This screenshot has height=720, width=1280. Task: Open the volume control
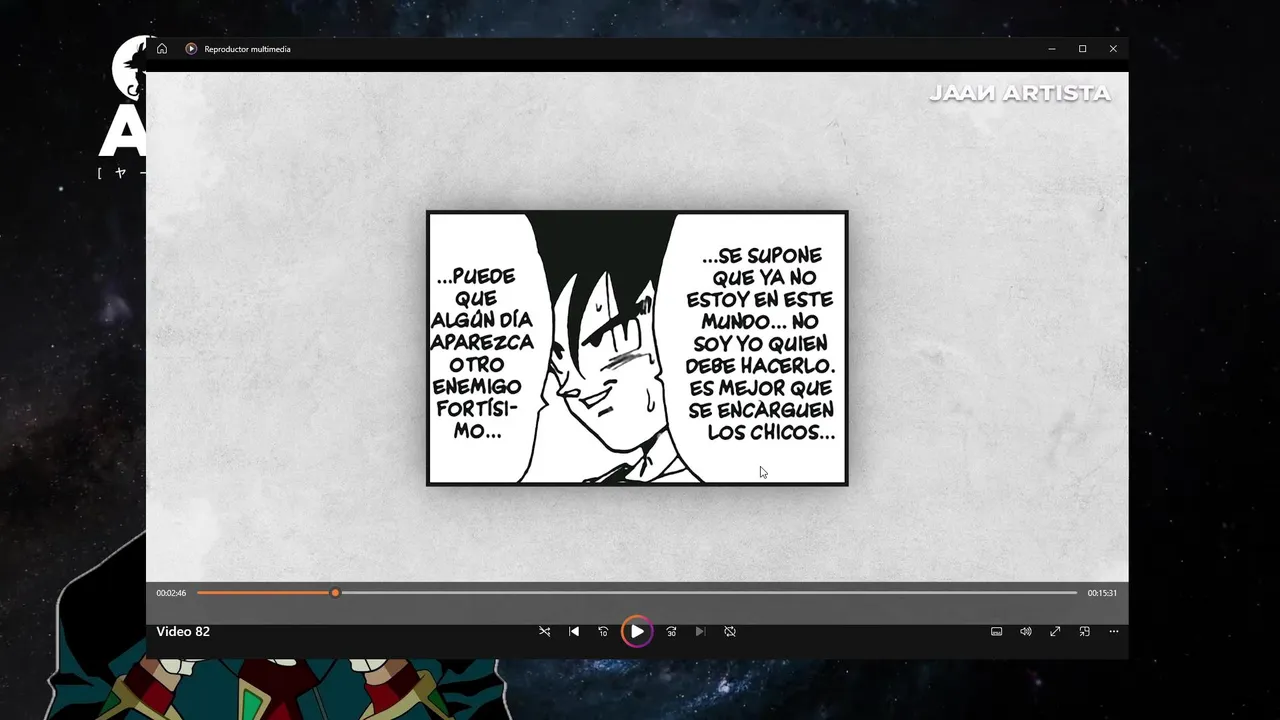click(x=1025, y=632)
